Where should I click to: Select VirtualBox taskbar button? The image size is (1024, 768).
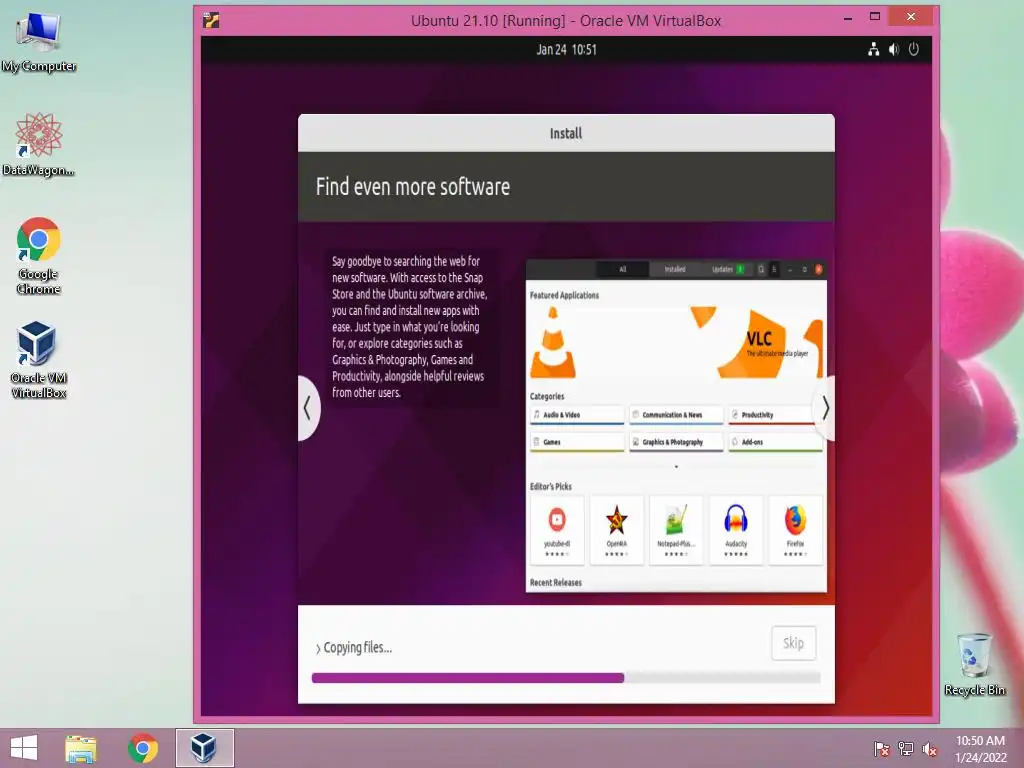coord(204,748)
